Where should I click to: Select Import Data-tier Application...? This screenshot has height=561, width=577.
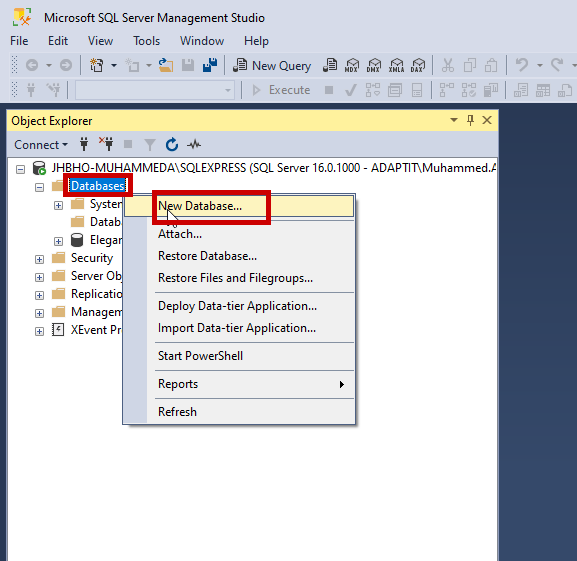[x=239, y=328]
